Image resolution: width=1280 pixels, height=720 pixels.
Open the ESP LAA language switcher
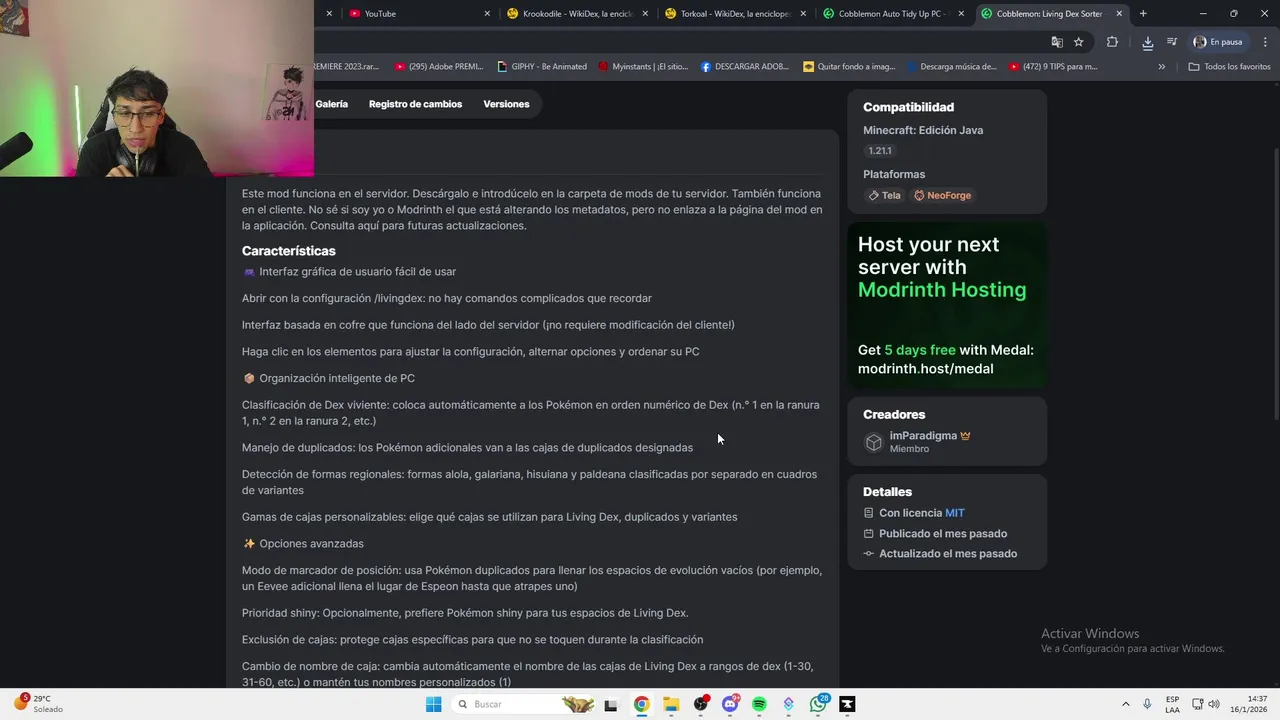pyautogui.click(x=1172, y=704)
